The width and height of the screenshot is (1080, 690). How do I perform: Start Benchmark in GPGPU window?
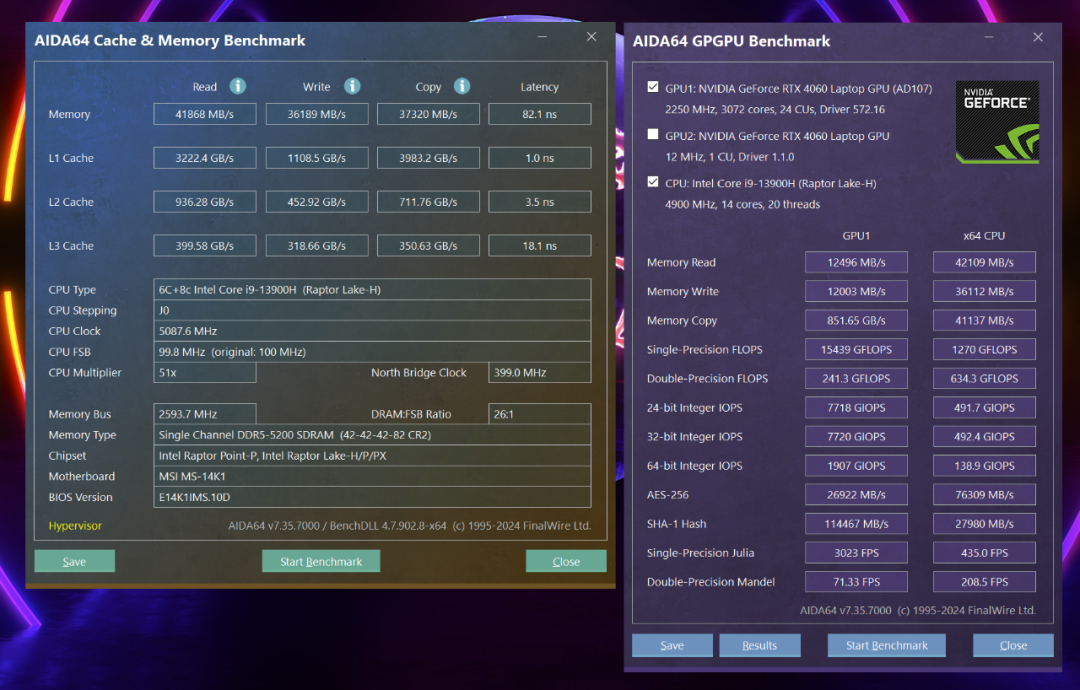click(x=886, y=645)
